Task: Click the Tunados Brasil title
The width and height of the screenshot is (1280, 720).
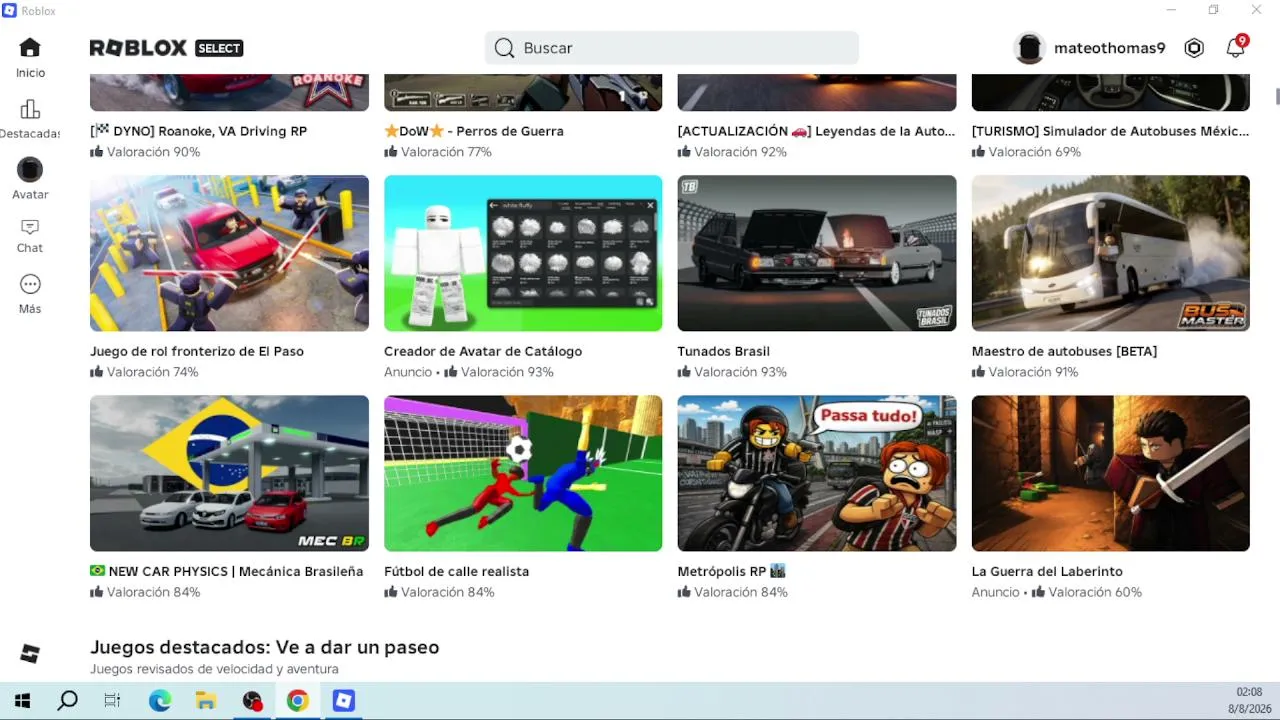Action: coord(724,351)
